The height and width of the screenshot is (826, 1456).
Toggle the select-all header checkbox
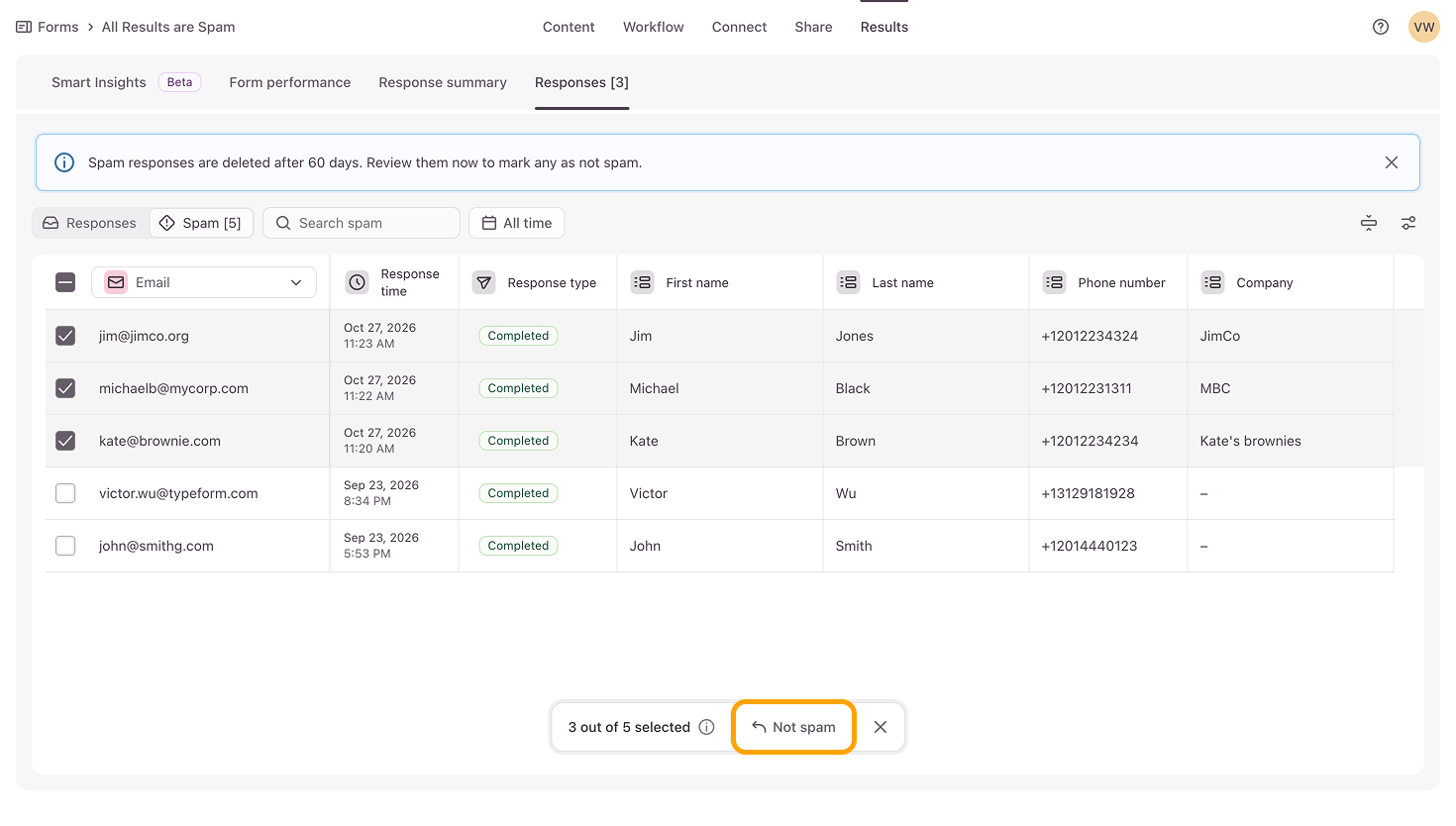point(65,282)
